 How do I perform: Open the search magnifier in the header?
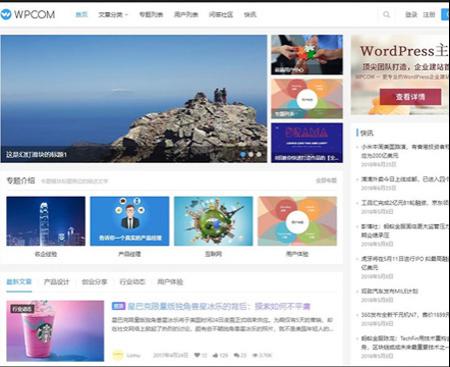pyautogui.click(x=386, y=14)
